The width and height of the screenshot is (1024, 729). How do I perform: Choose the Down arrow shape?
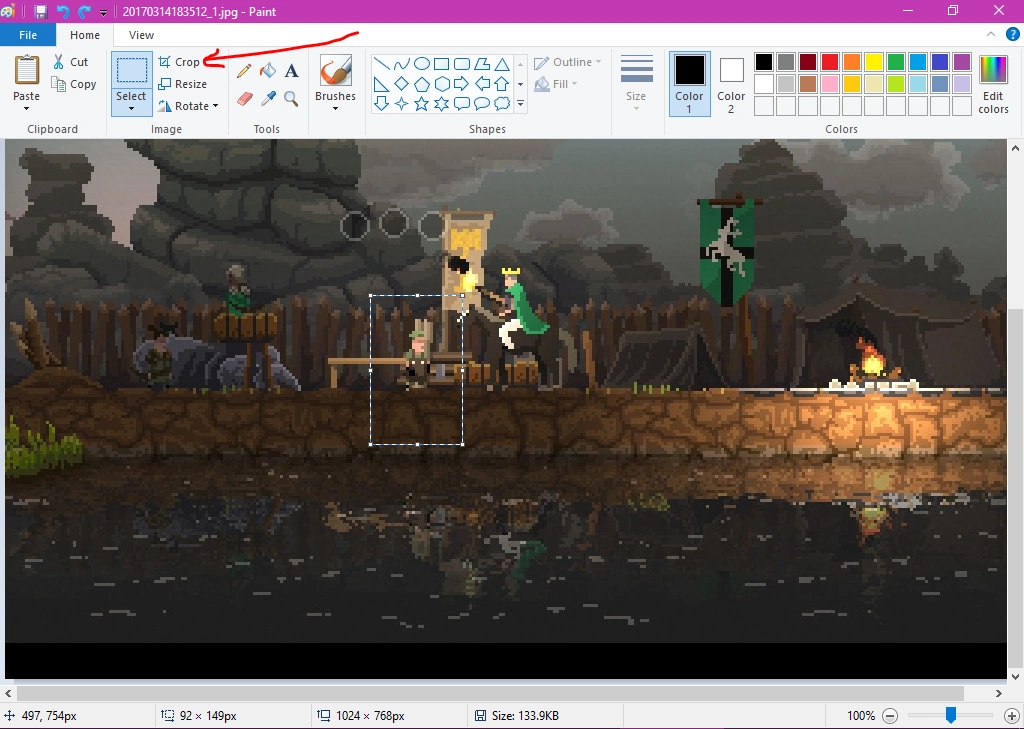[382, 103]
